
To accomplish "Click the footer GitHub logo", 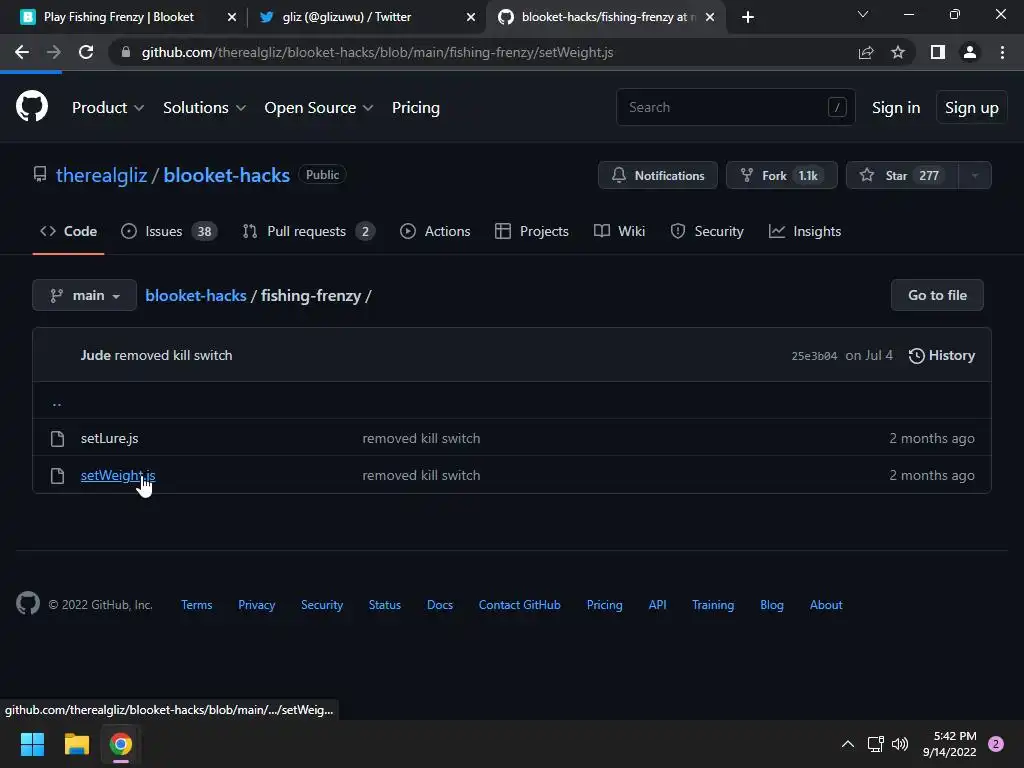I will click(28, 603).
